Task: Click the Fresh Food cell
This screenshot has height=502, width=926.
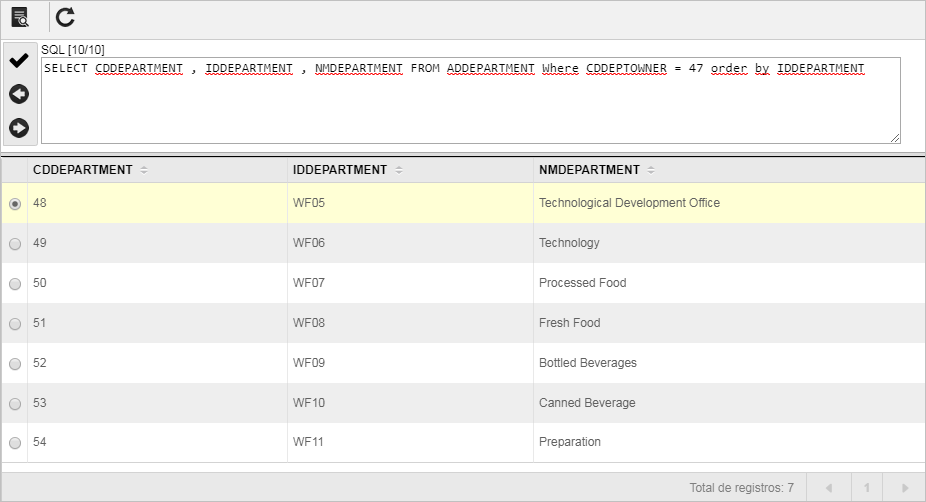Action: pyautogui.click(x=729, y=323)
